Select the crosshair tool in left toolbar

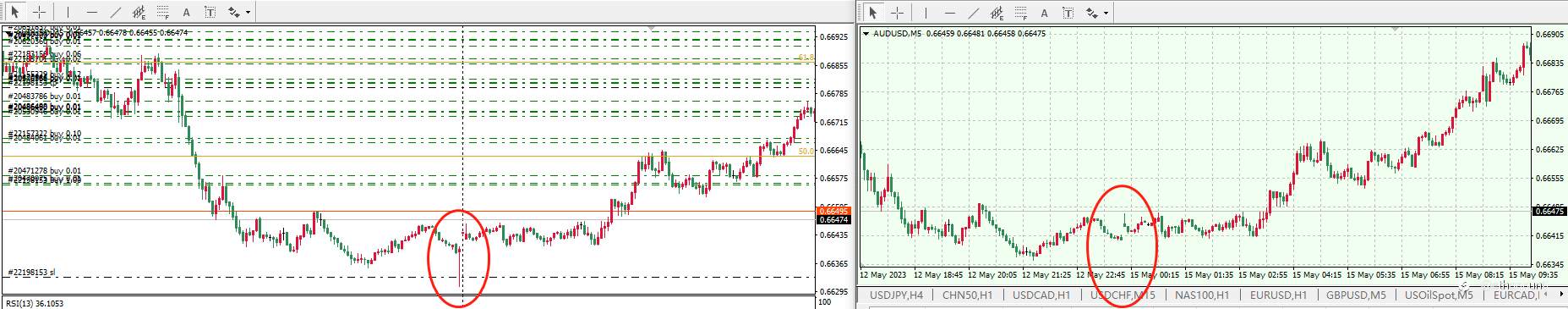(39, 12)
